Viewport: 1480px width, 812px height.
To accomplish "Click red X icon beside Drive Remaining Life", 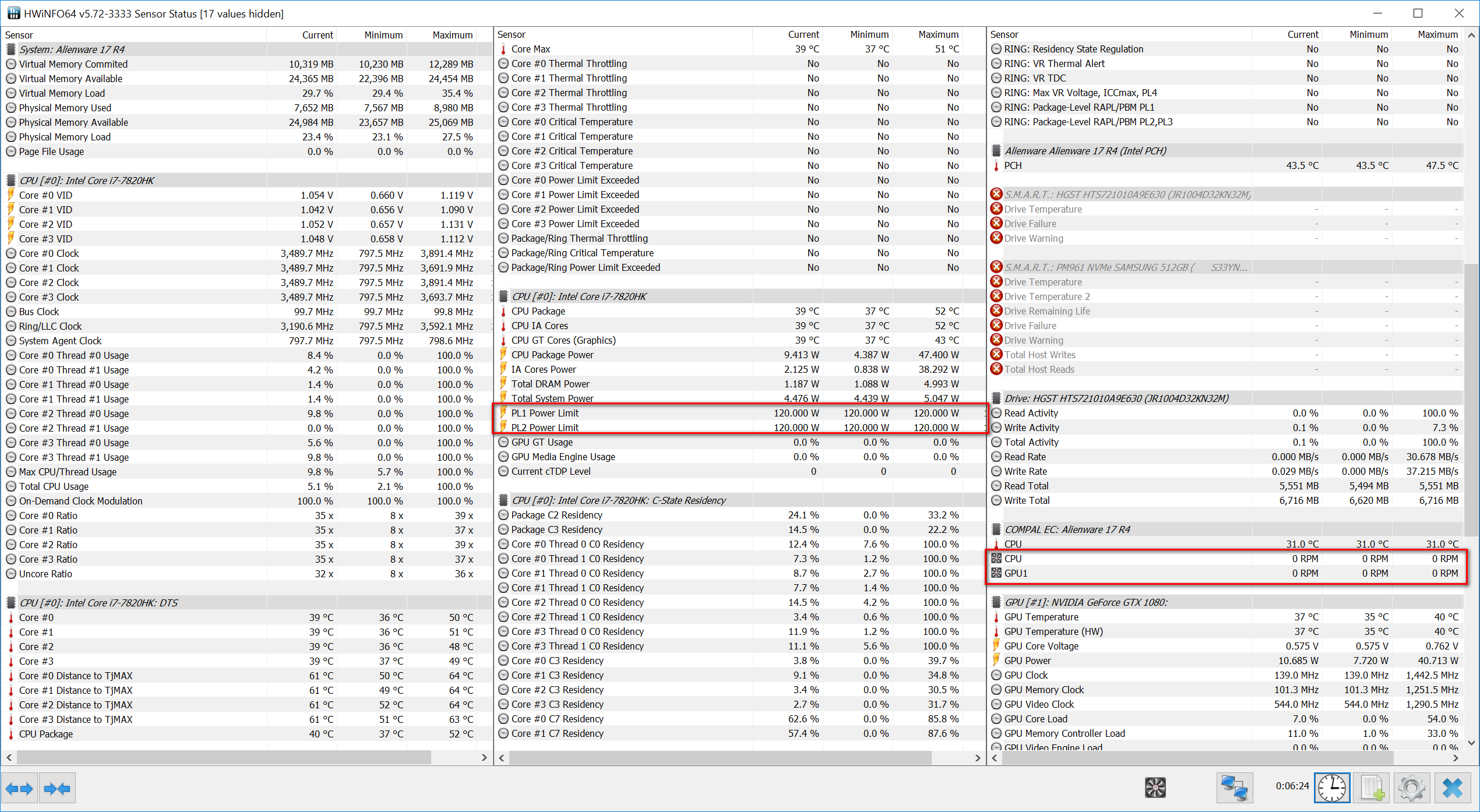I will pos(996,311).
